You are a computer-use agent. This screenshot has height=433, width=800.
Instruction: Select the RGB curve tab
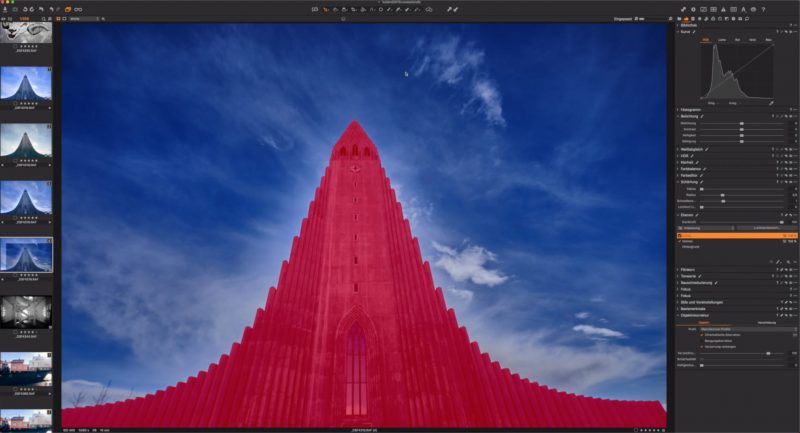click(706, 40)
